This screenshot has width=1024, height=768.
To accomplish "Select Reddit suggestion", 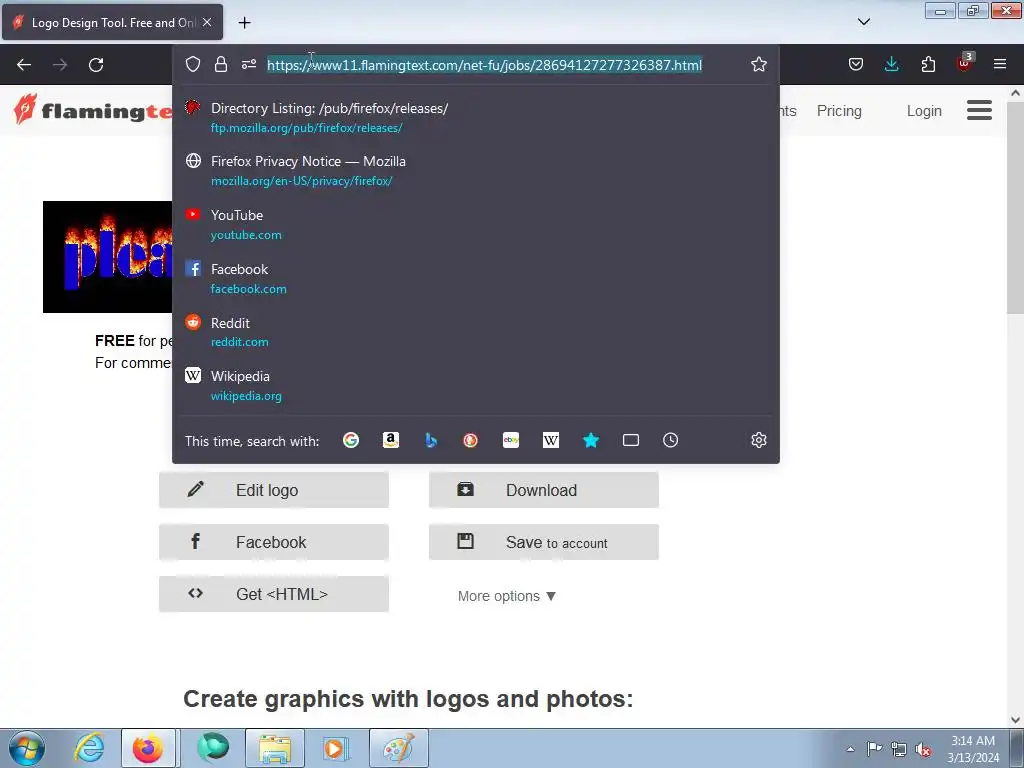I will pos(475,332).
